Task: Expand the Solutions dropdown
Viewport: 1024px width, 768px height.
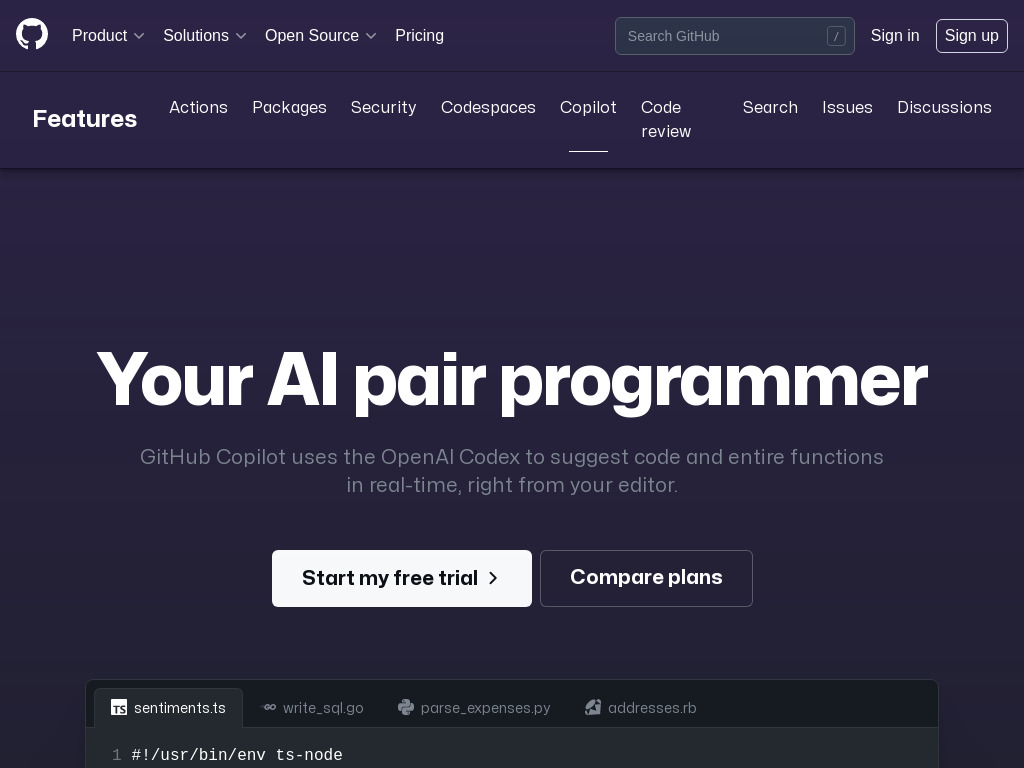Action: click(x=205, y=36)
